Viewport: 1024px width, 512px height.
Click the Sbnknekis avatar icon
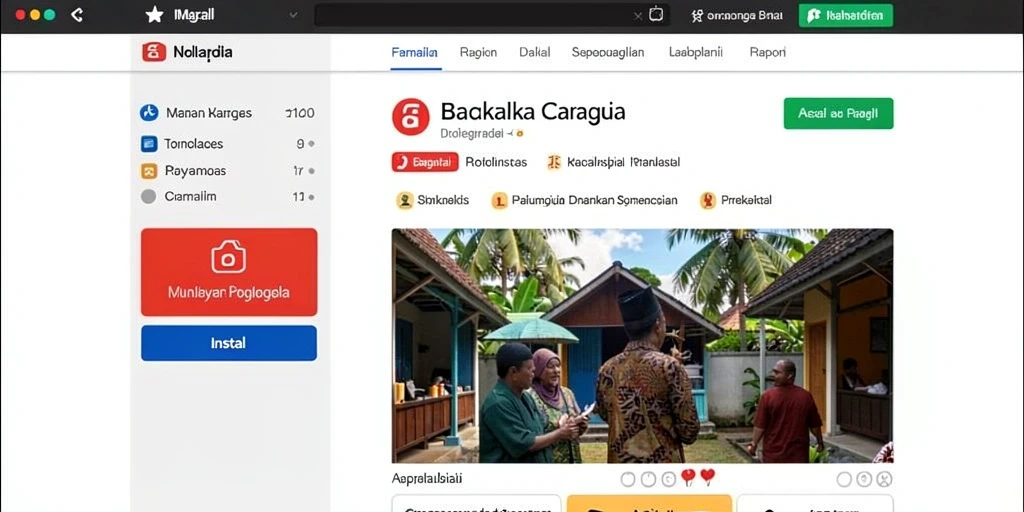pos(405,200)
